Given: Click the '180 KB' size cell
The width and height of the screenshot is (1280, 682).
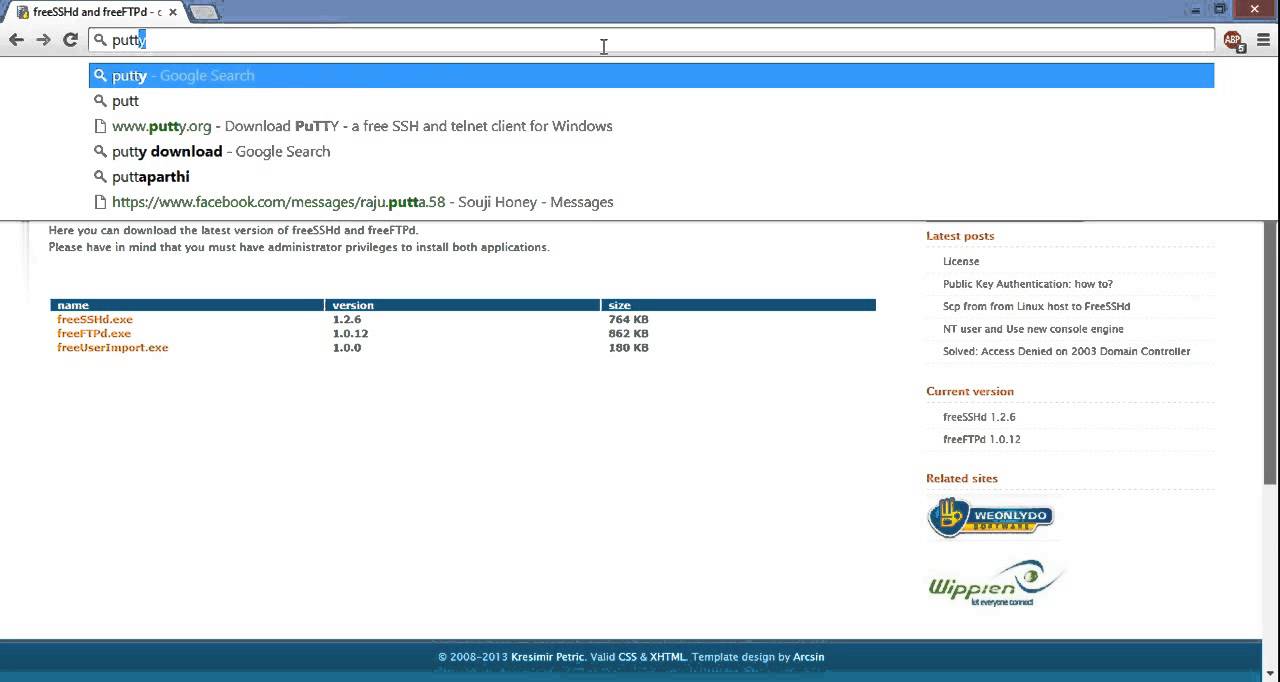Looking at the screenshot, I should pyautogui.click(x=628, y=347).
